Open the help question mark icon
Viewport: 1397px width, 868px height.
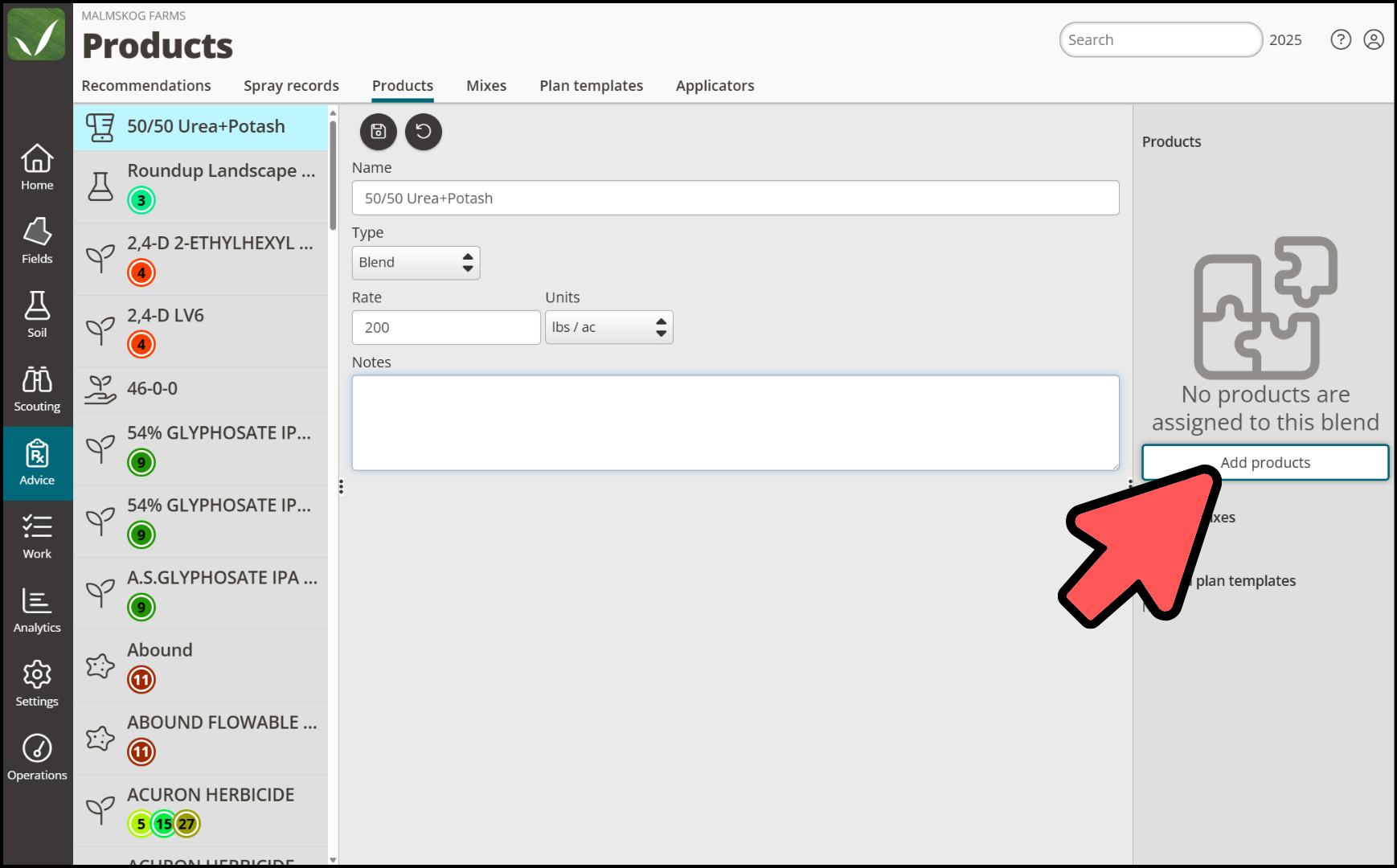(x=1341, y=39)
